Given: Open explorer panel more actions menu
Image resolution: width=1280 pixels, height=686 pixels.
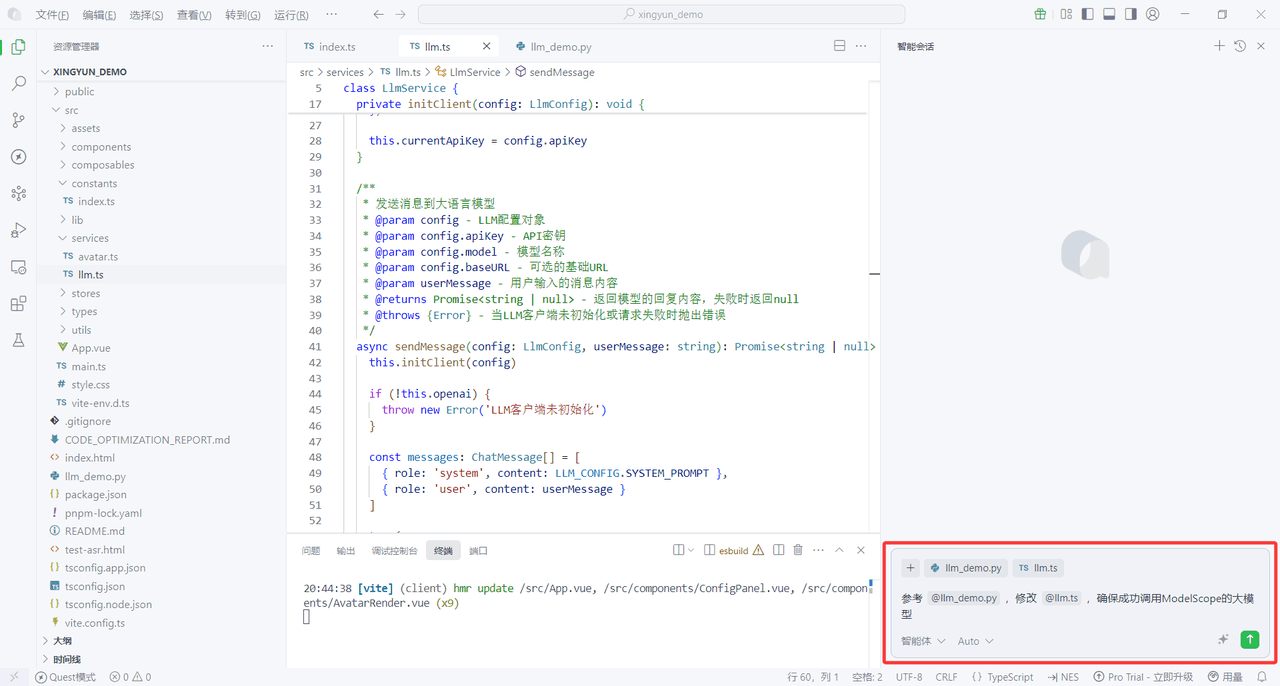Looking at the screenshot, I should tap(267, 46).
